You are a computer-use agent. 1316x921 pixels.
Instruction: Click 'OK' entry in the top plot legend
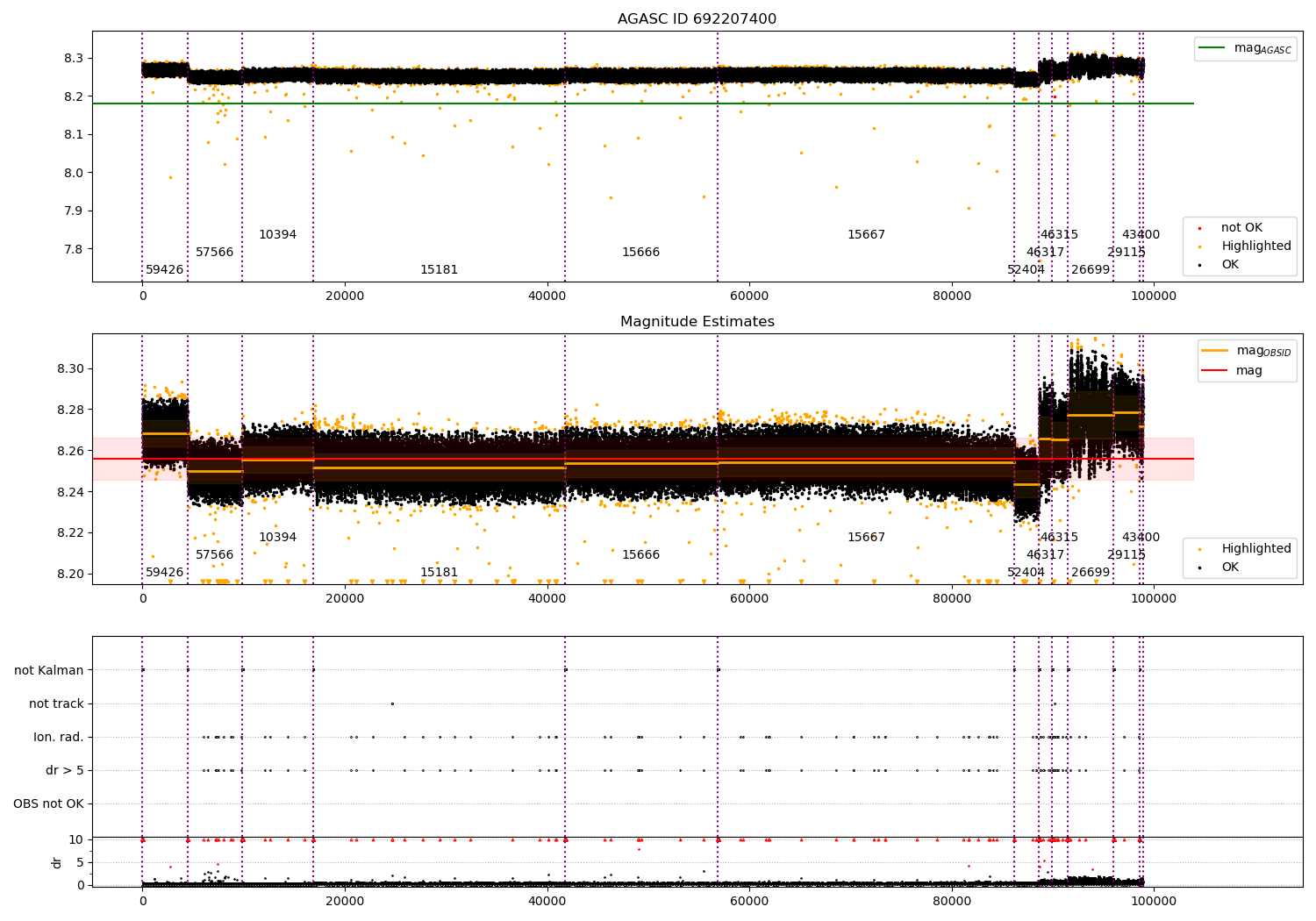tap(1230, 265)
